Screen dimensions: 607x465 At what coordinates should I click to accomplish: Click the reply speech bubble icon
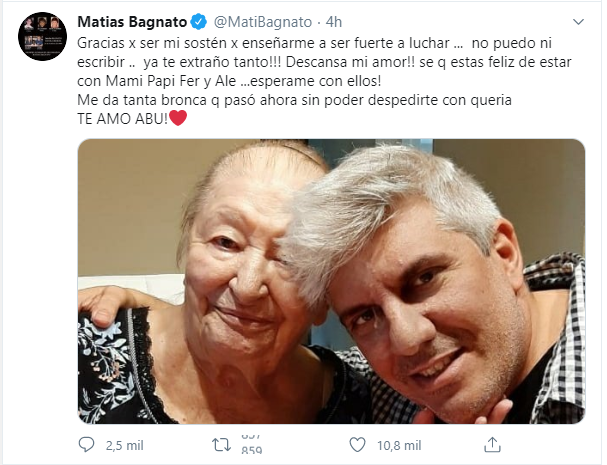click(87, 444)
